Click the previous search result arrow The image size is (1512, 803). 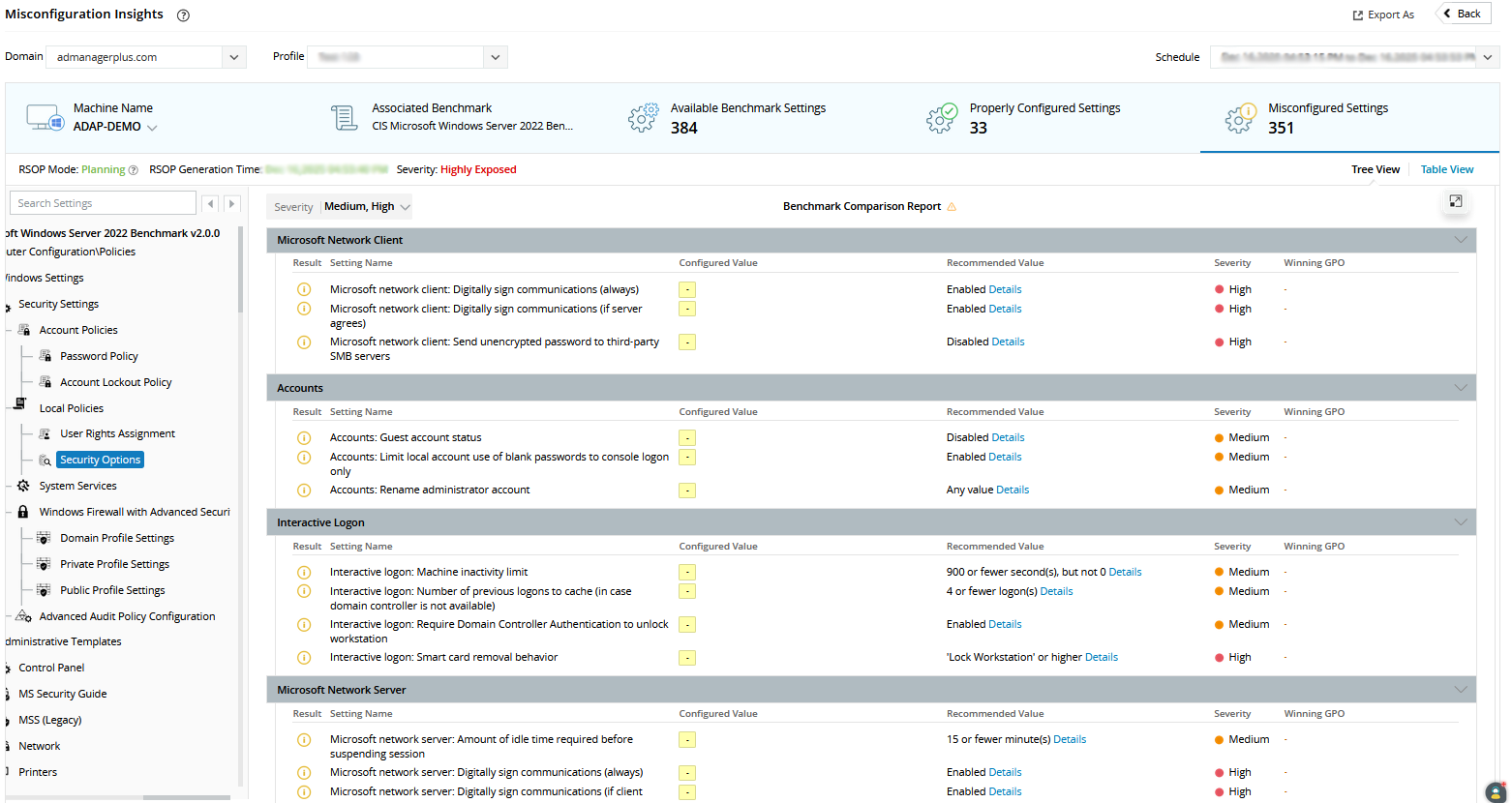210,203
